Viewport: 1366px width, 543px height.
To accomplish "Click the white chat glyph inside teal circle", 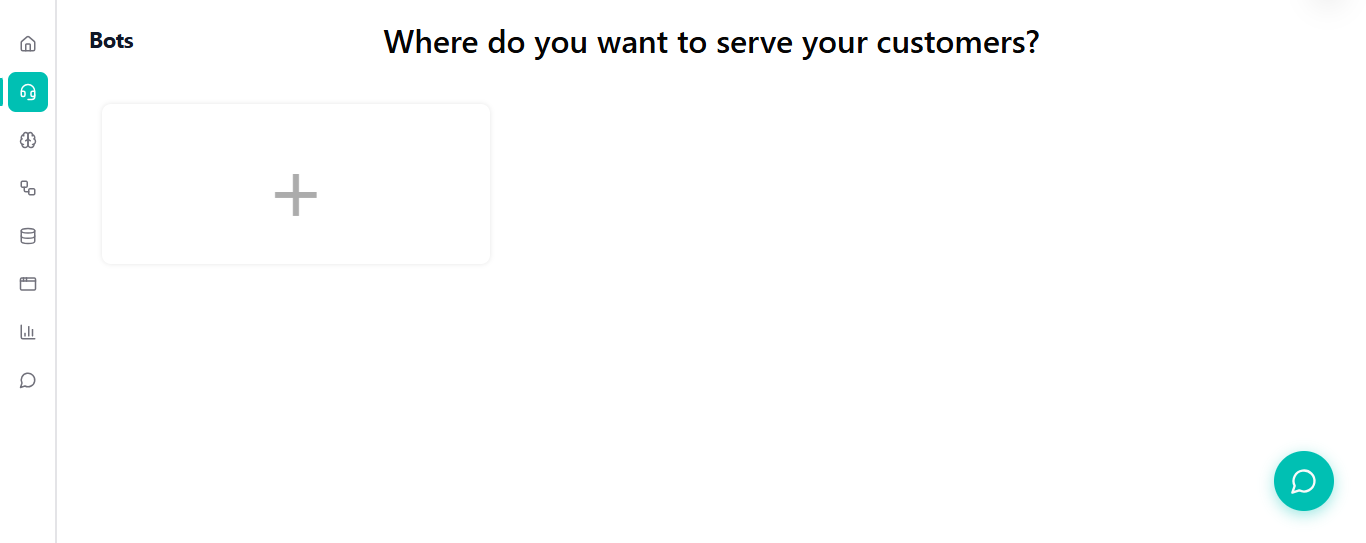I will point(1303,481).
